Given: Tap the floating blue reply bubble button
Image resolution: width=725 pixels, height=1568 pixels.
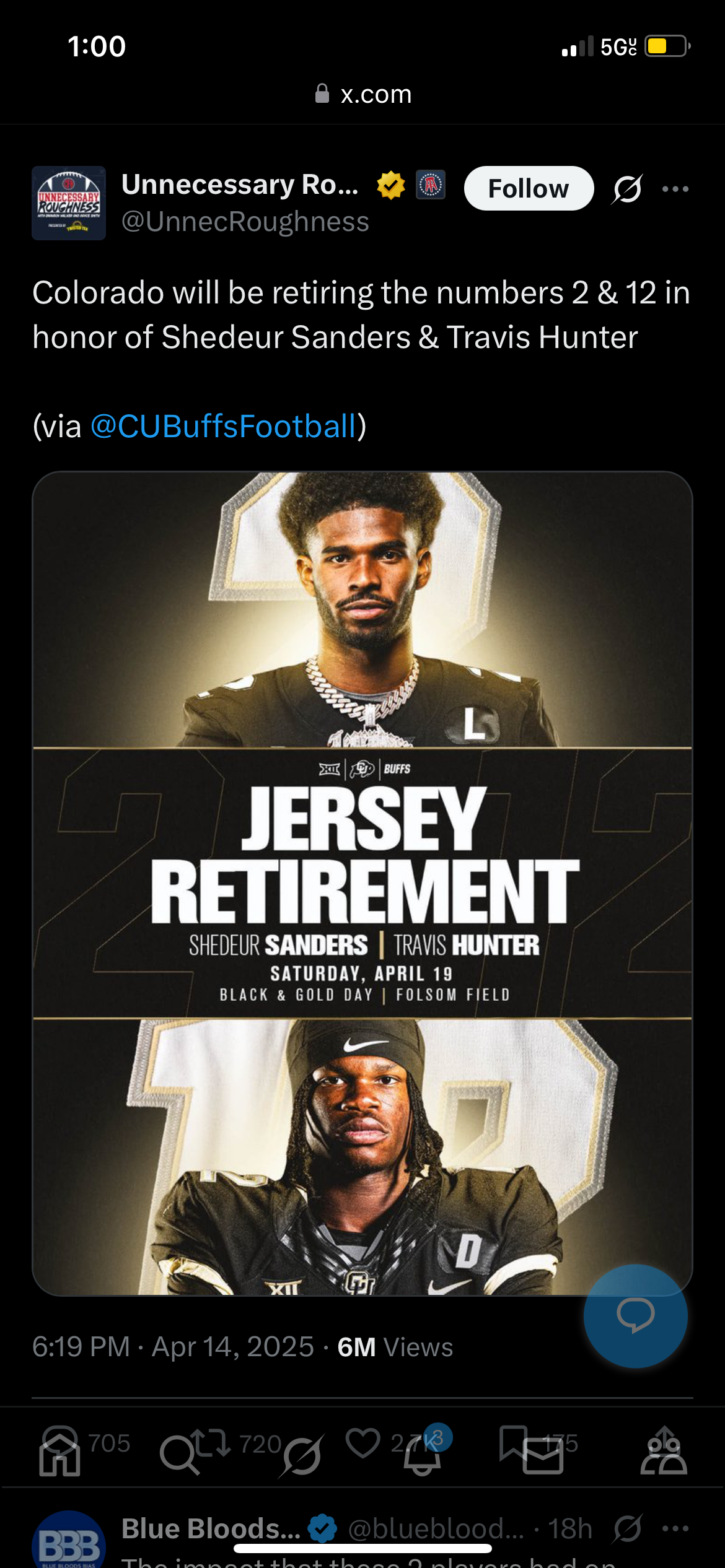Looking at the screenshot, I should click(635, 1316).
